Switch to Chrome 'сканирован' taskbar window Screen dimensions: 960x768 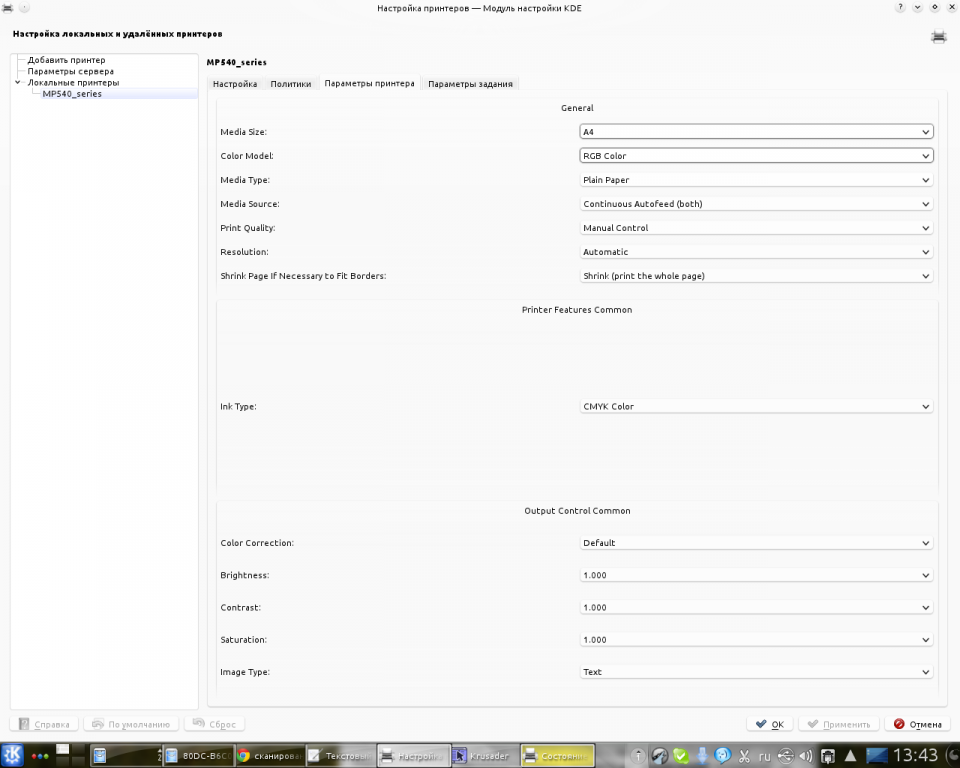[x=269, y=756]
